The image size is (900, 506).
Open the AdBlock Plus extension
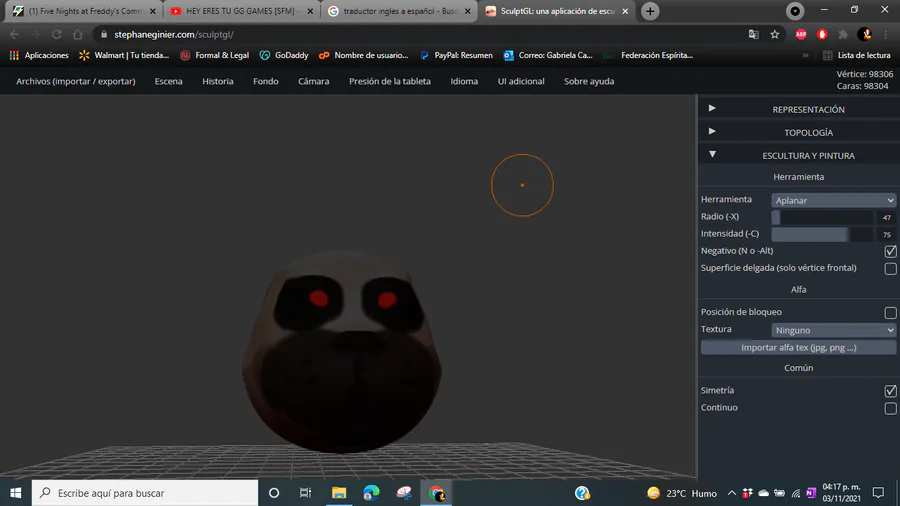click(x=801, y=34)
